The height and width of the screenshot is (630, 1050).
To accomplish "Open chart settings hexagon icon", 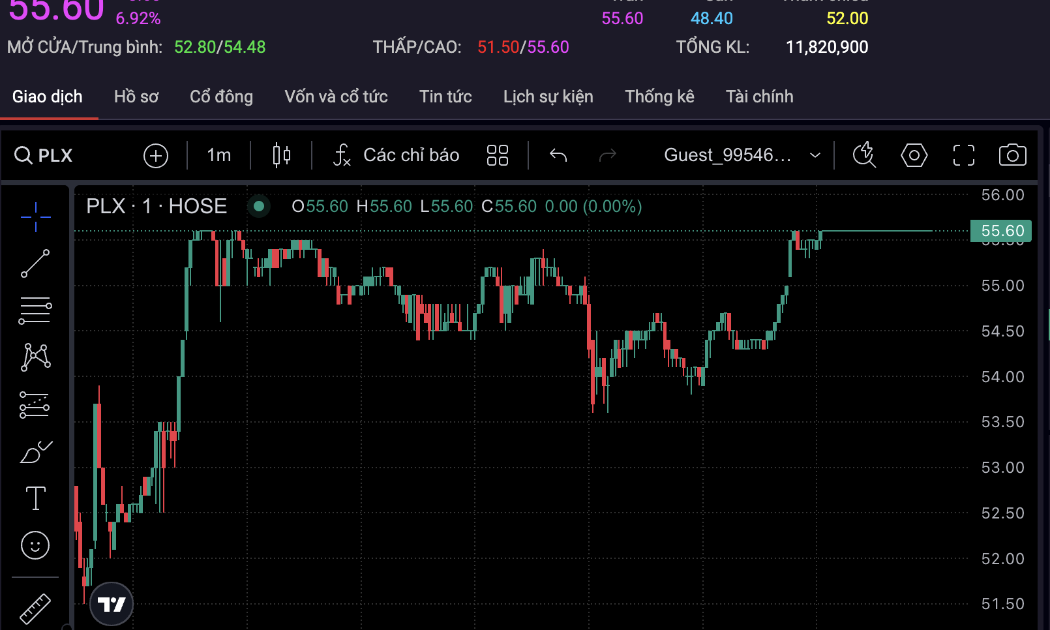I will pos(914,155).
